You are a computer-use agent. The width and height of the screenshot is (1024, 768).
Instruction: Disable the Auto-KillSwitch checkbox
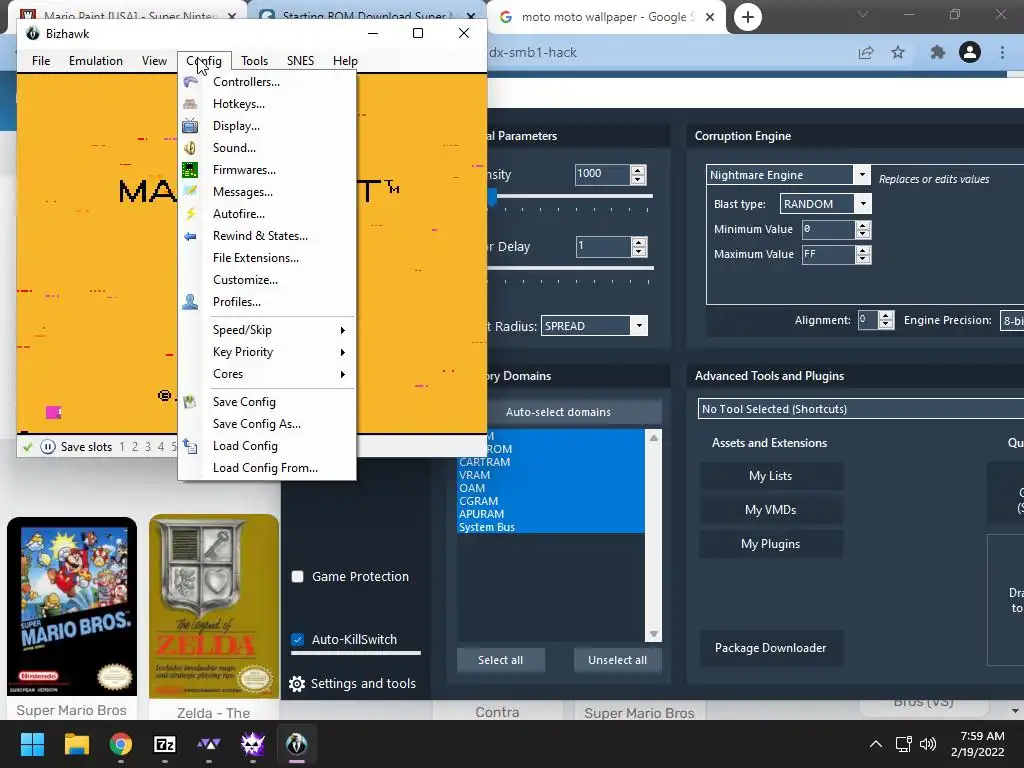[x=298, y=639]
